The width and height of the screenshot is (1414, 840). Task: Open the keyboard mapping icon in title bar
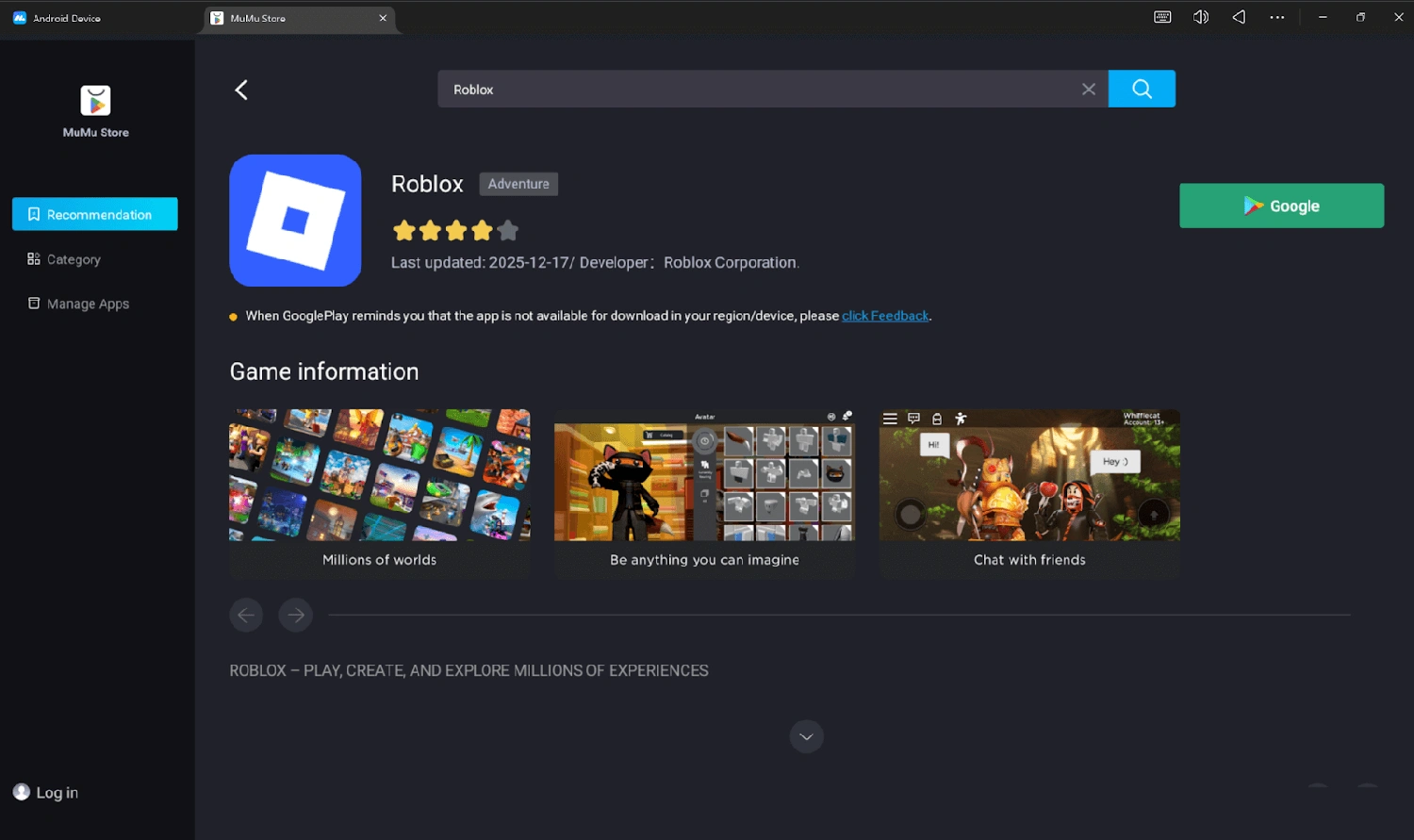[1162, 17]
